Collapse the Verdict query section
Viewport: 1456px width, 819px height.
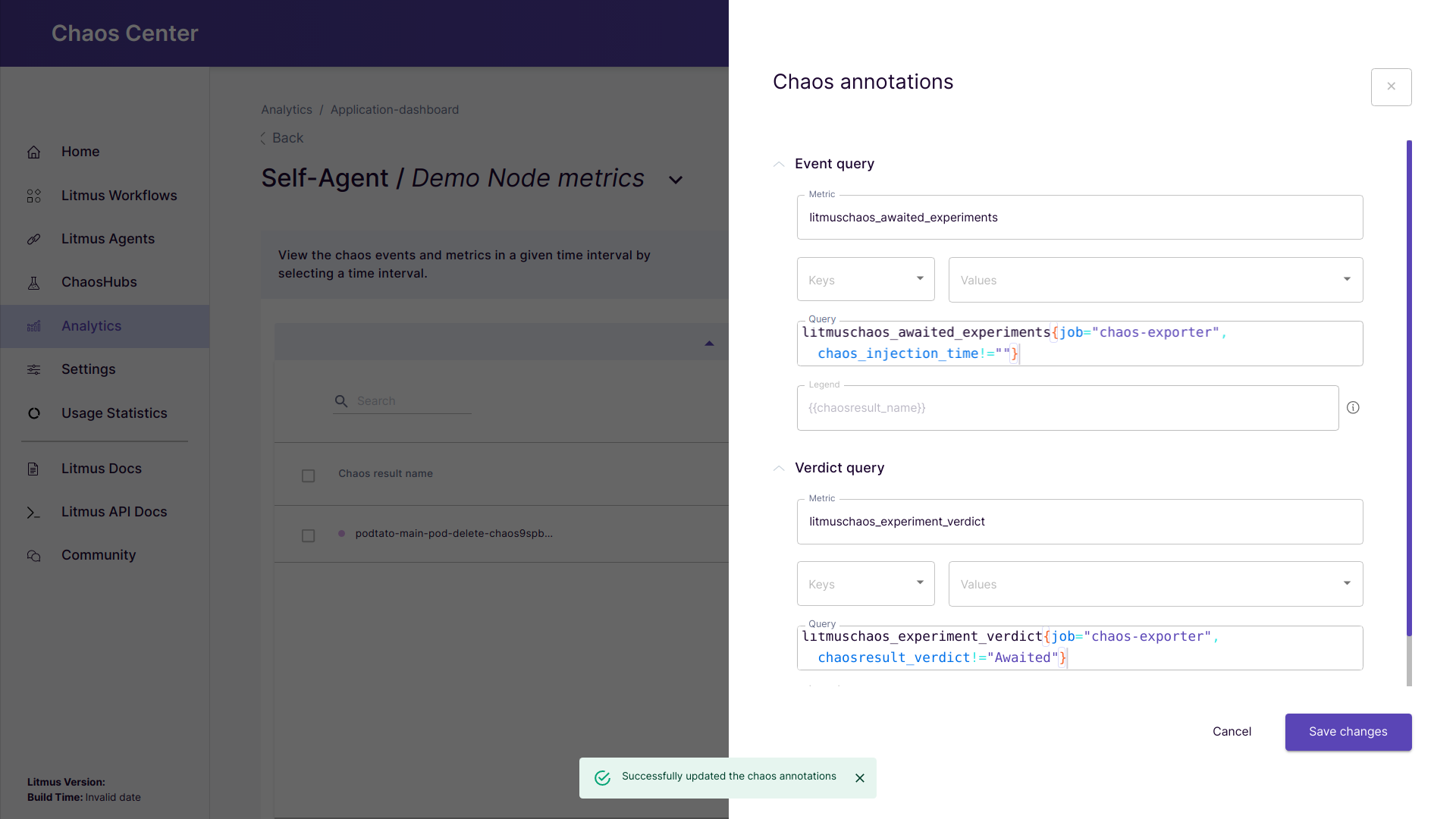point(779,469)
